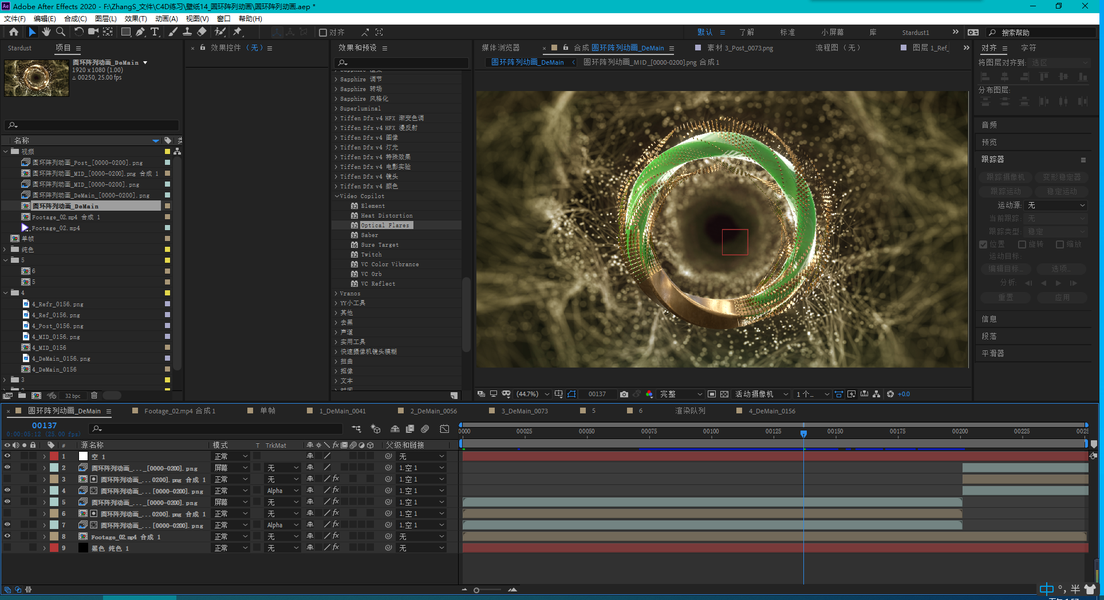
Task: Switch to the 渲染队列 timeline tab
Action: (x=689, y=411)
